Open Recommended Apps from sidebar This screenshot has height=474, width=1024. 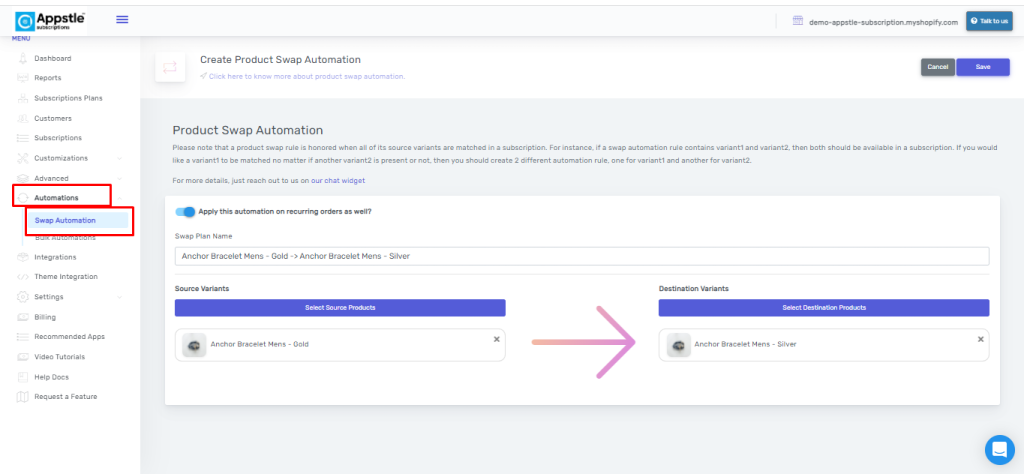pos(70,337)
